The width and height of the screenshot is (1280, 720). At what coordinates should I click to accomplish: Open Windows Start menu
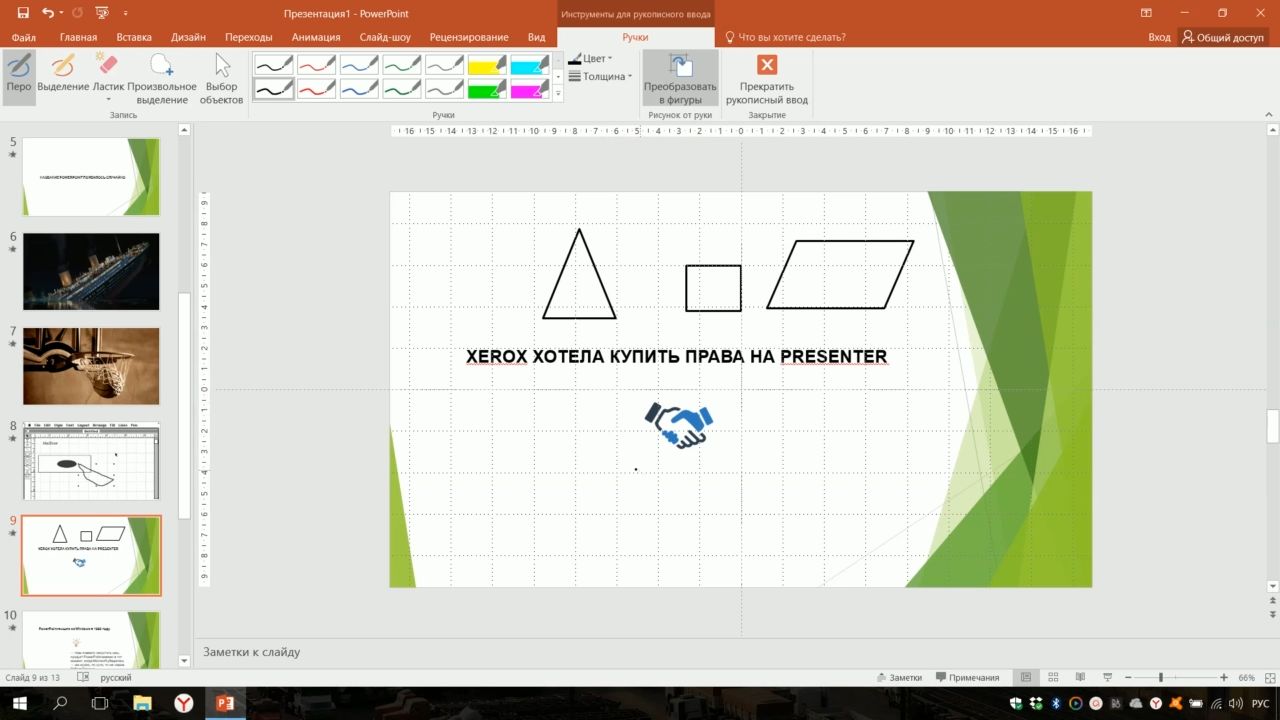[19, 703]
